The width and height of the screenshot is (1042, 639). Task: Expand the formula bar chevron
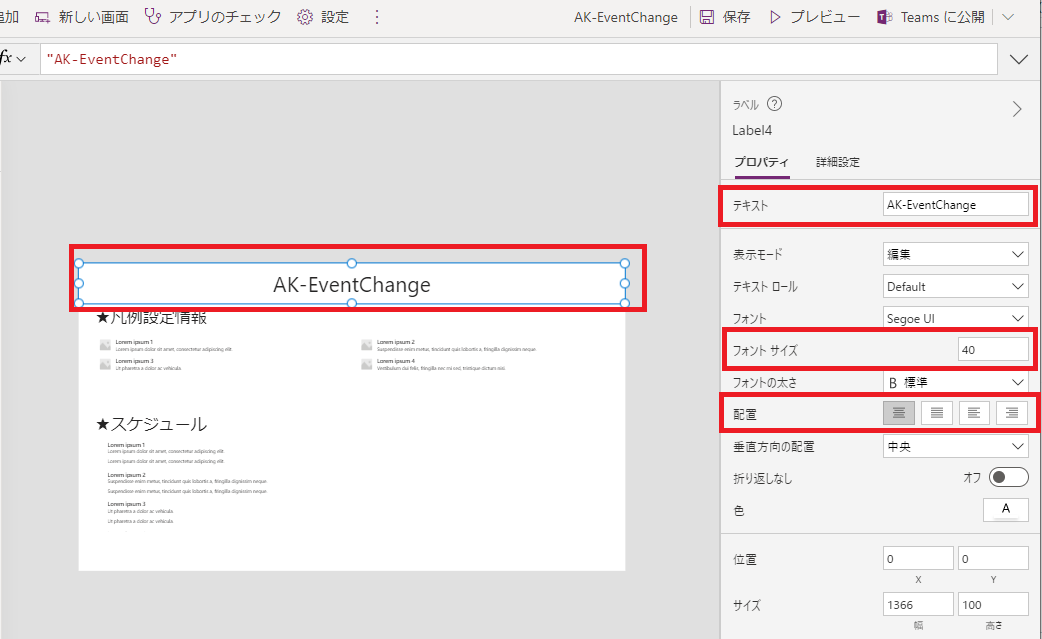click(x=1019, y=59)
